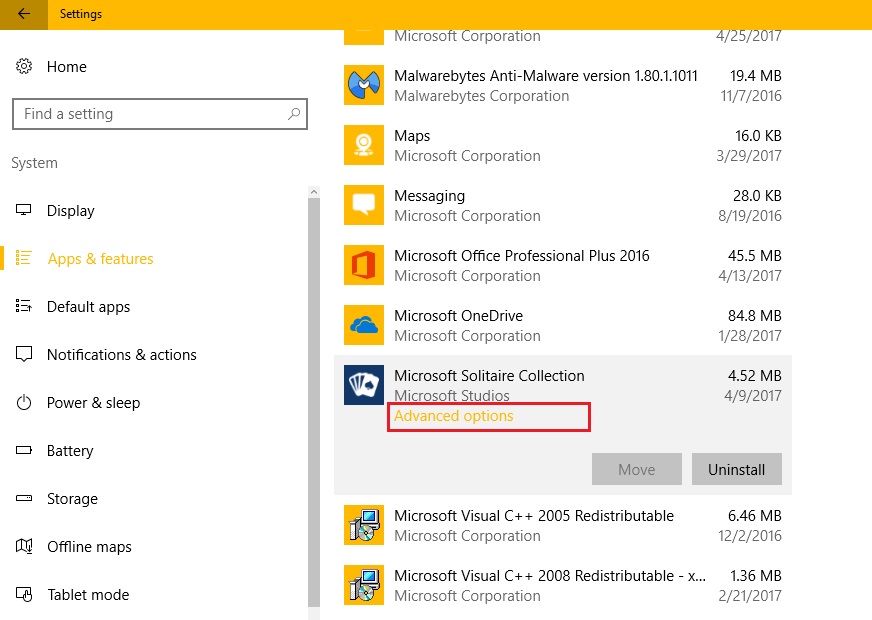Image resolution: width=872 pixels, height=620 pixels.
Task: Click the Messaging app icon
Action: pyautogui.click(x=363, y=206)
